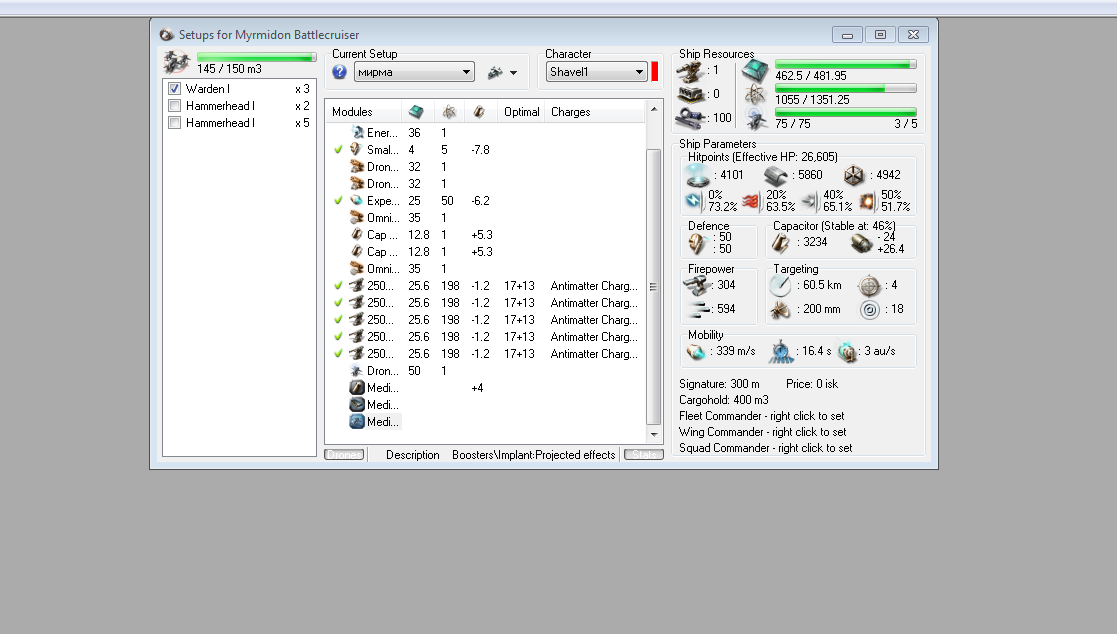Toggle the green checkmark on Expe... module

coord(338,201)
